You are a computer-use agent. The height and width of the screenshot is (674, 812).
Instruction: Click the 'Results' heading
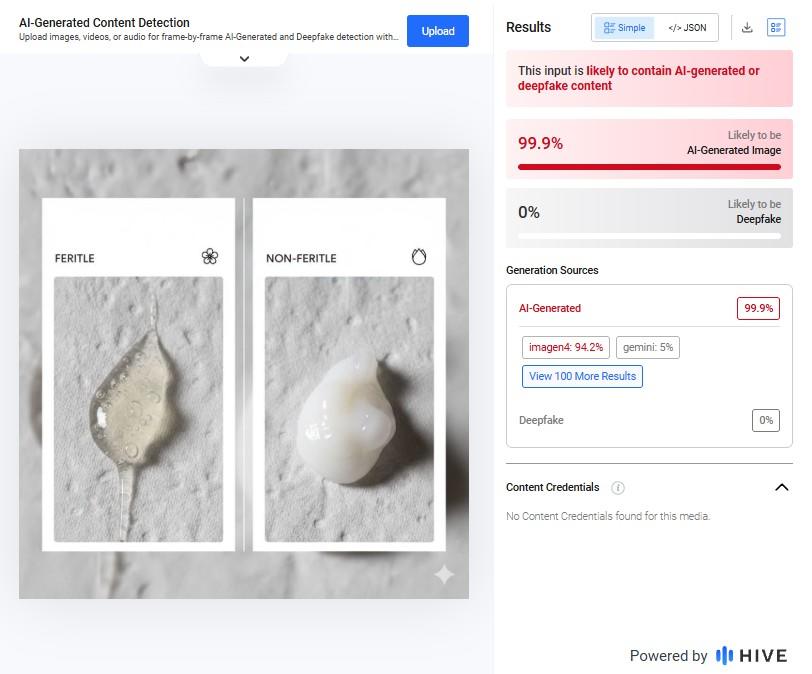[x=528, y=27]
